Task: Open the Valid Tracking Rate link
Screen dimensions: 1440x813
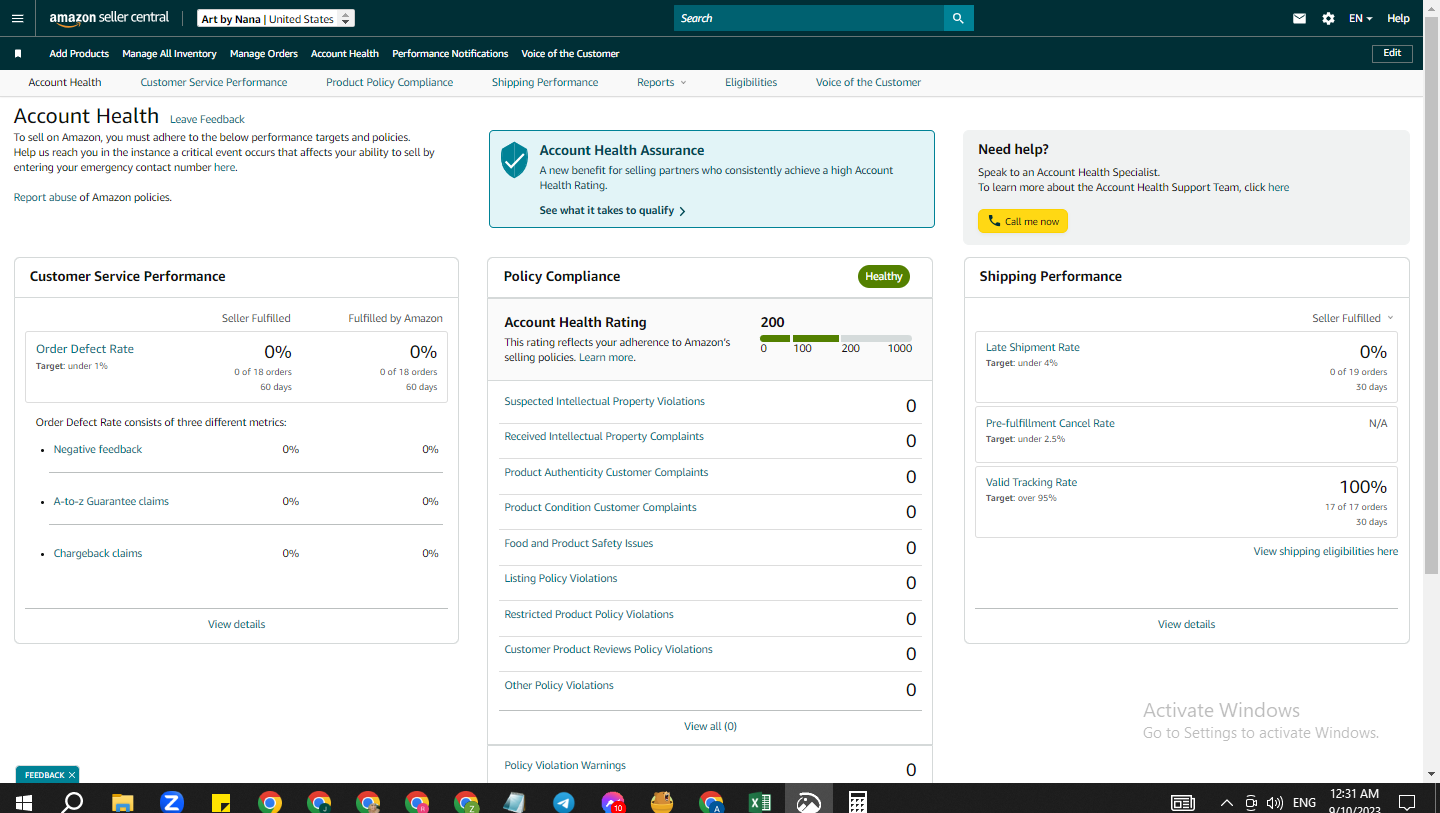Action: point(1031,483)
